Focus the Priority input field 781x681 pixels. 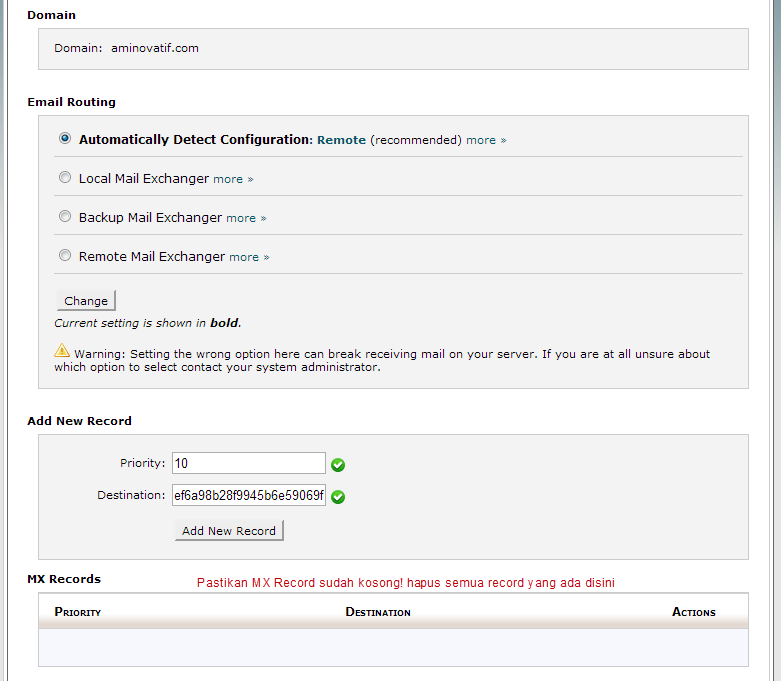pyautogui.click(x=249, y=463)
